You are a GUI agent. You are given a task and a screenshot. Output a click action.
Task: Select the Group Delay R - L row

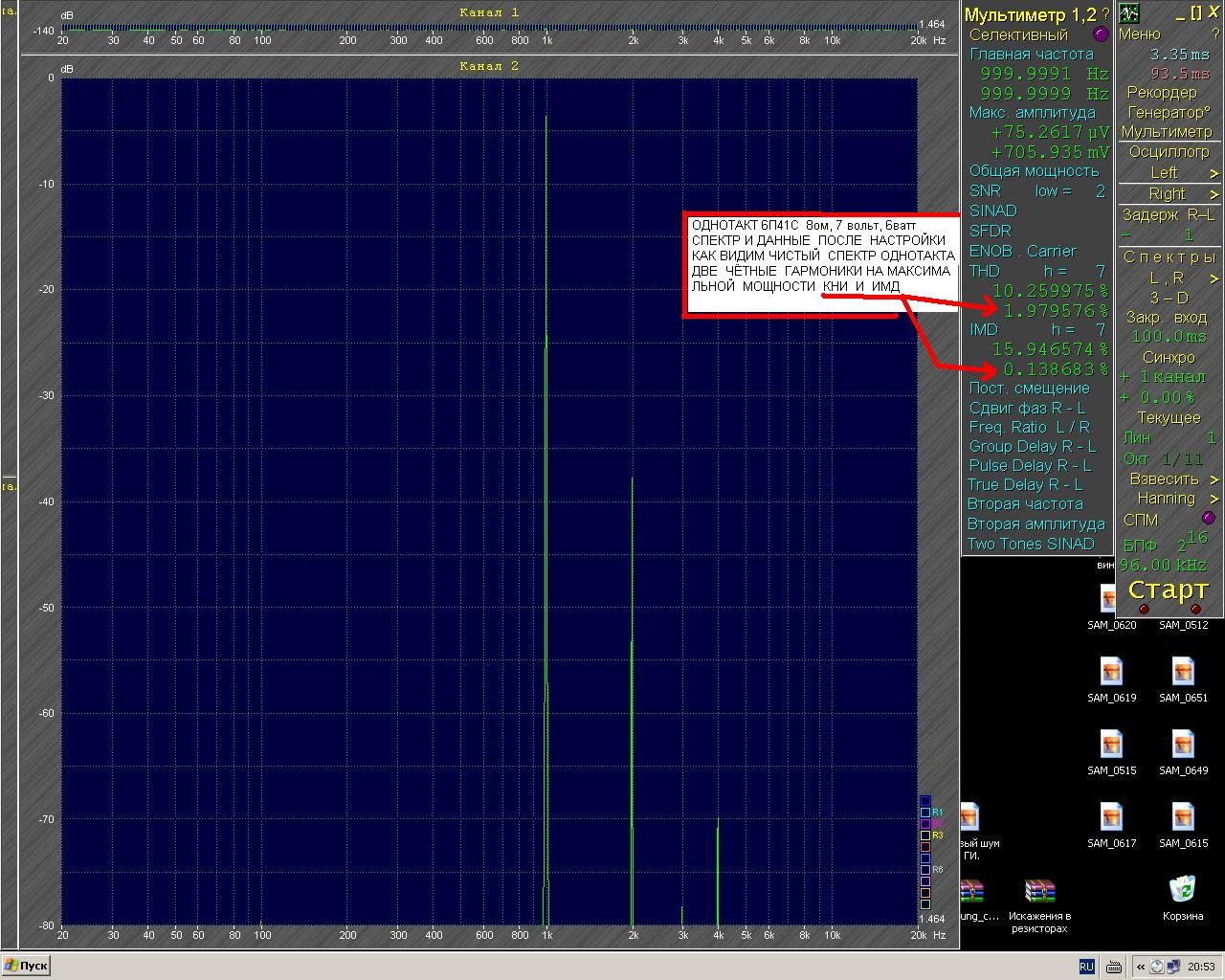1033,447
